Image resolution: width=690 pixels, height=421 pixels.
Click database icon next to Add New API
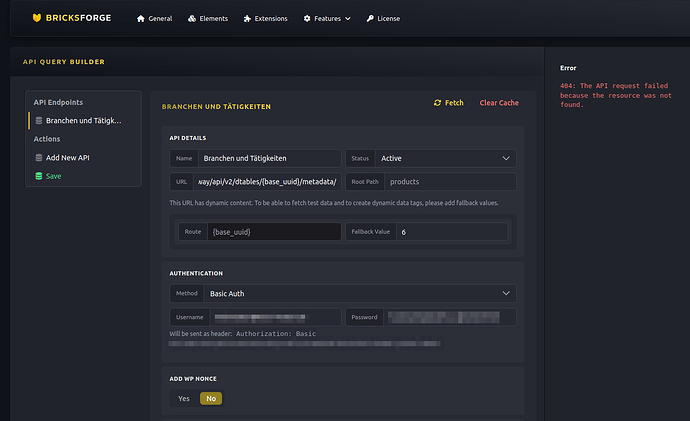(39, 157)
